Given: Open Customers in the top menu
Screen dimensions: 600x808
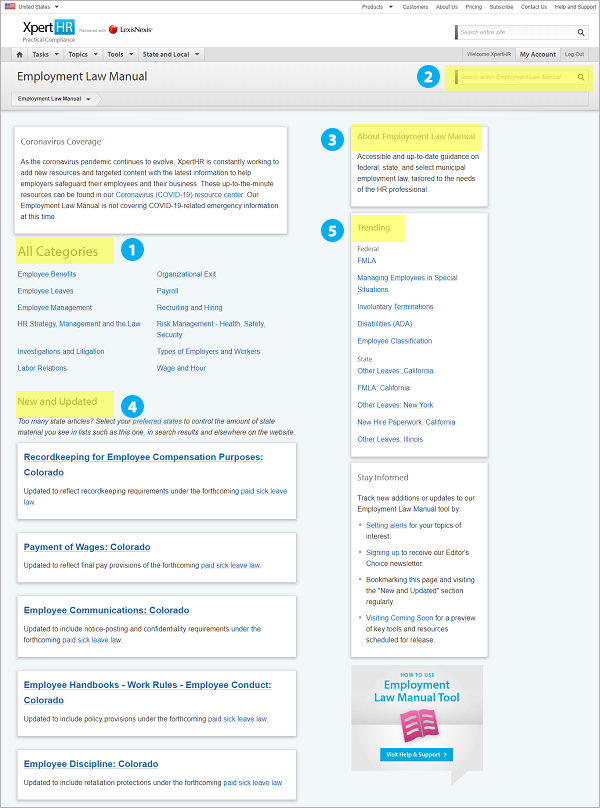Looking at the screenshot, I should [415, 7].
